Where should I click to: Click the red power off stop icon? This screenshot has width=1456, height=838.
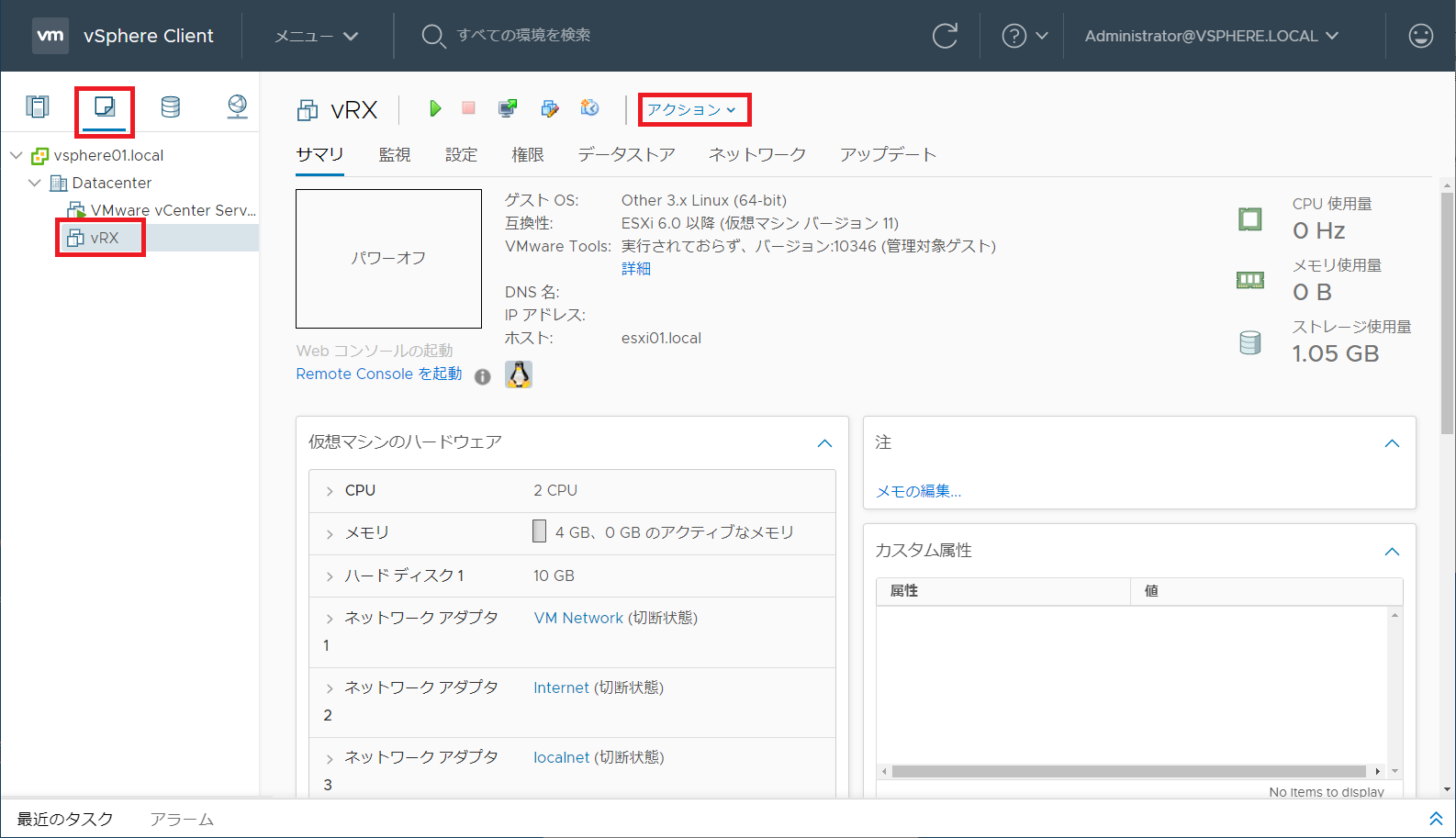(x=468, y=108)
